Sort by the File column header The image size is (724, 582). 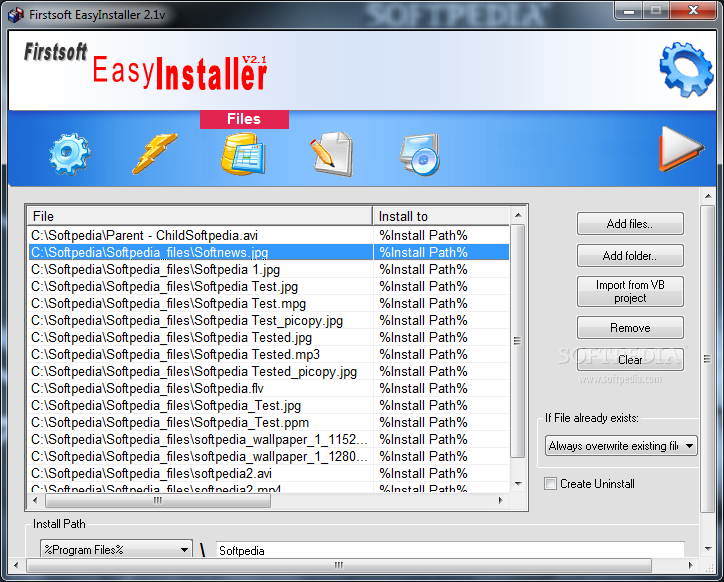200,216
